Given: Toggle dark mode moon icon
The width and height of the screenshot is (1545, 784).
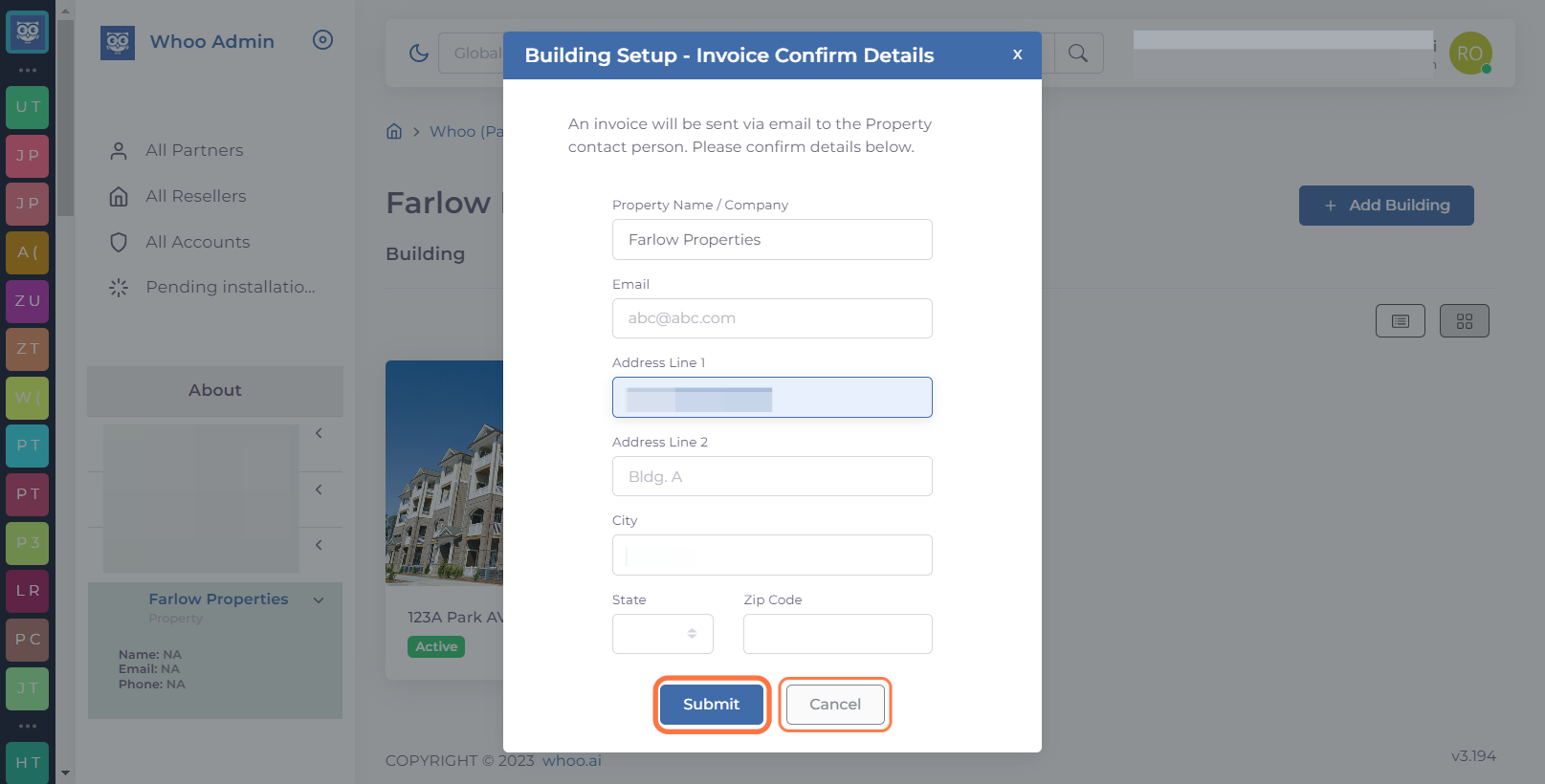Looking at the screenshot, I should [x=419, y=54].
